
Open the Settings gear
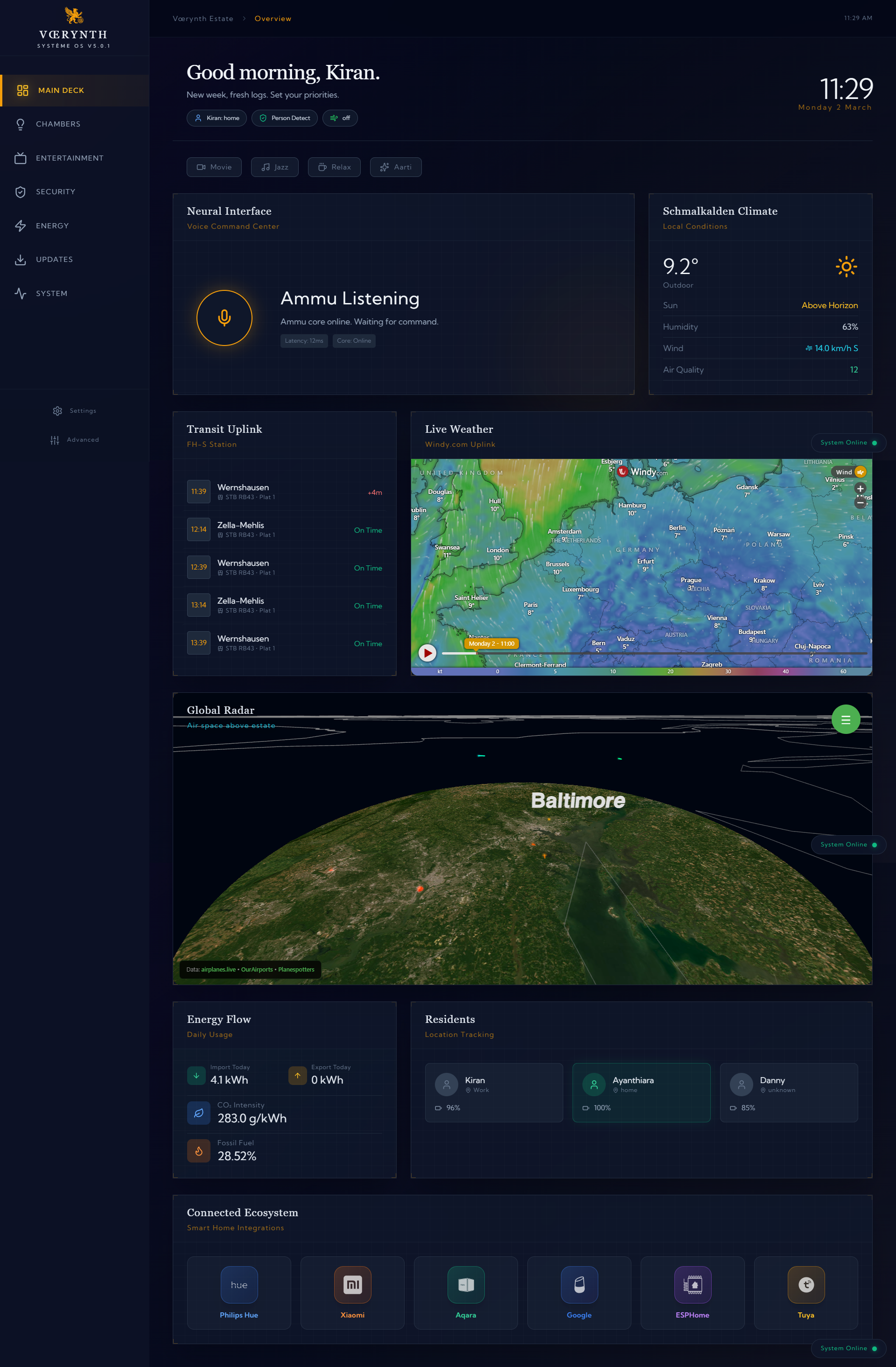tap(75, 411)
